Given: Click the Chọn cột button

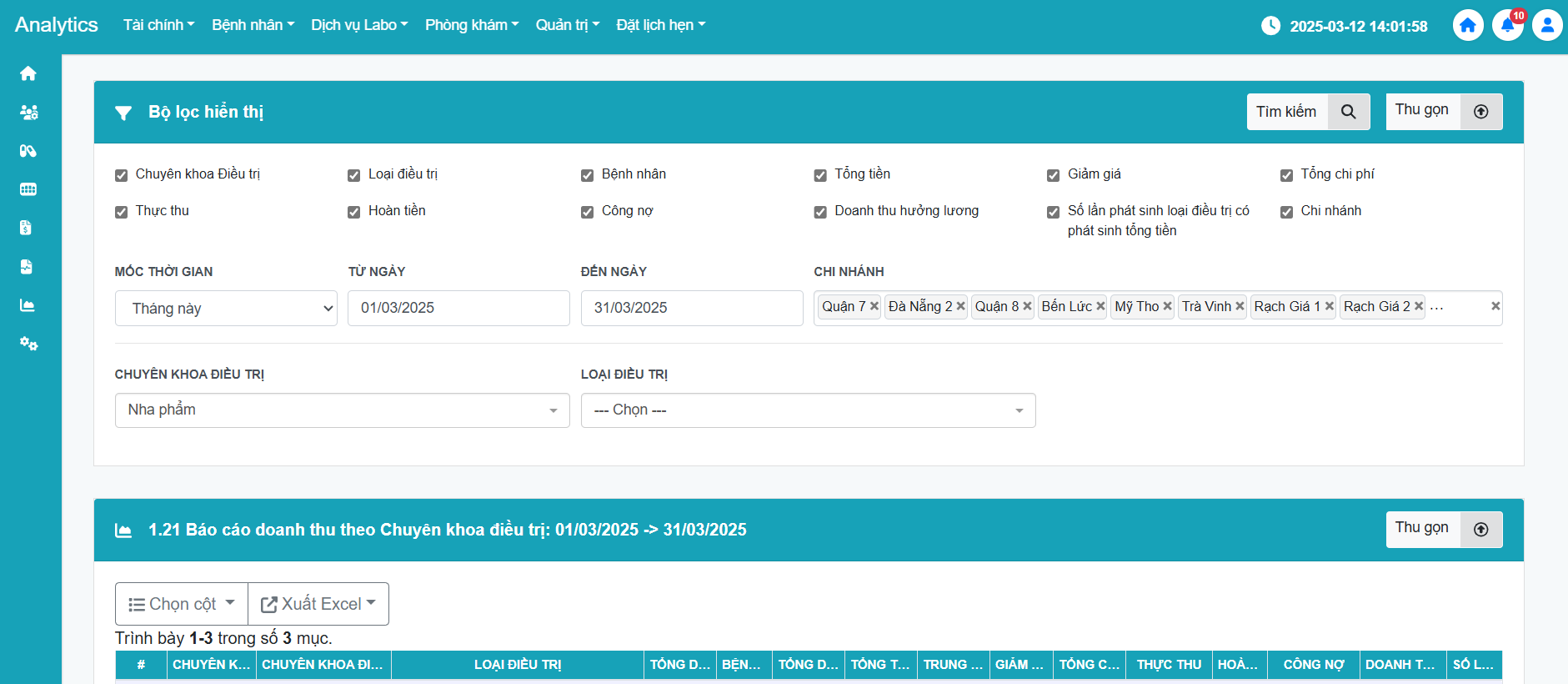Looking at the screenshot, I should [182, 604].
